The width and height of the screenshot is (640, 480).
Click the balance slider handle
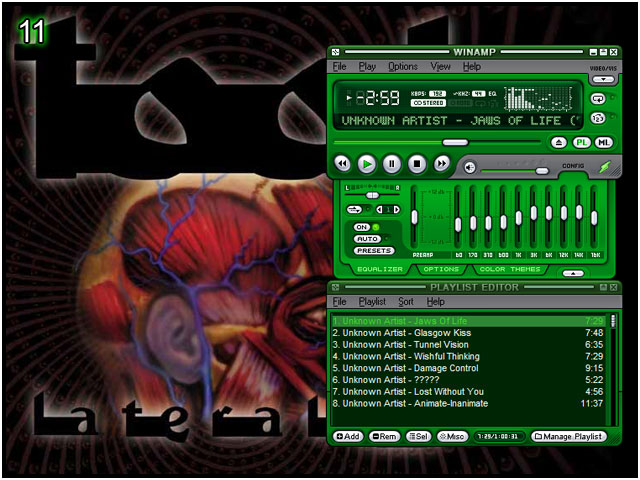tap(372, 196)
